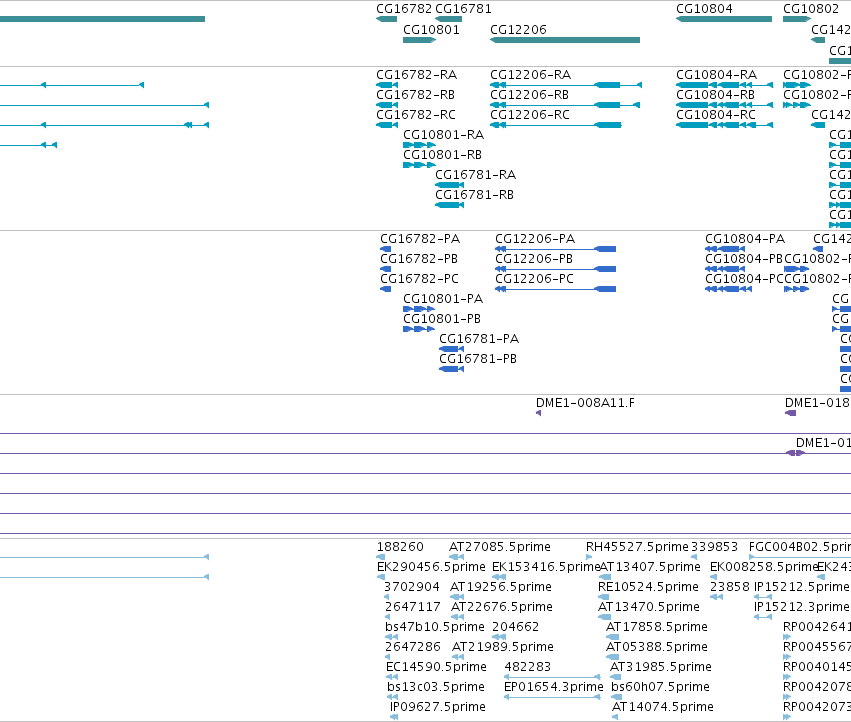
Task: Select the CG16781-RB transcript label
Action: coord(474,194)
